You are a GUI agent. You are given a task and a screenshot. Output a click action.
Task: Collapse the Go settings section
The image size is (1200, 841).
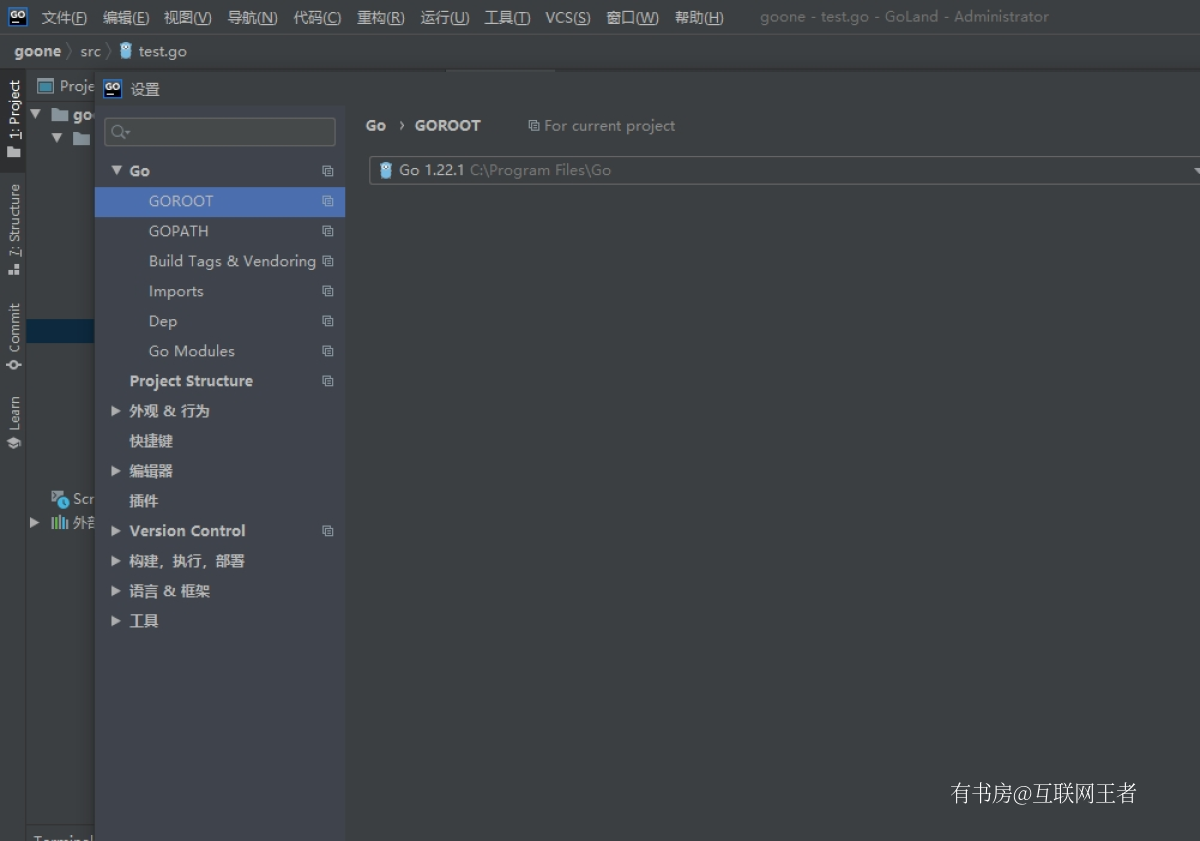(117, 171)
